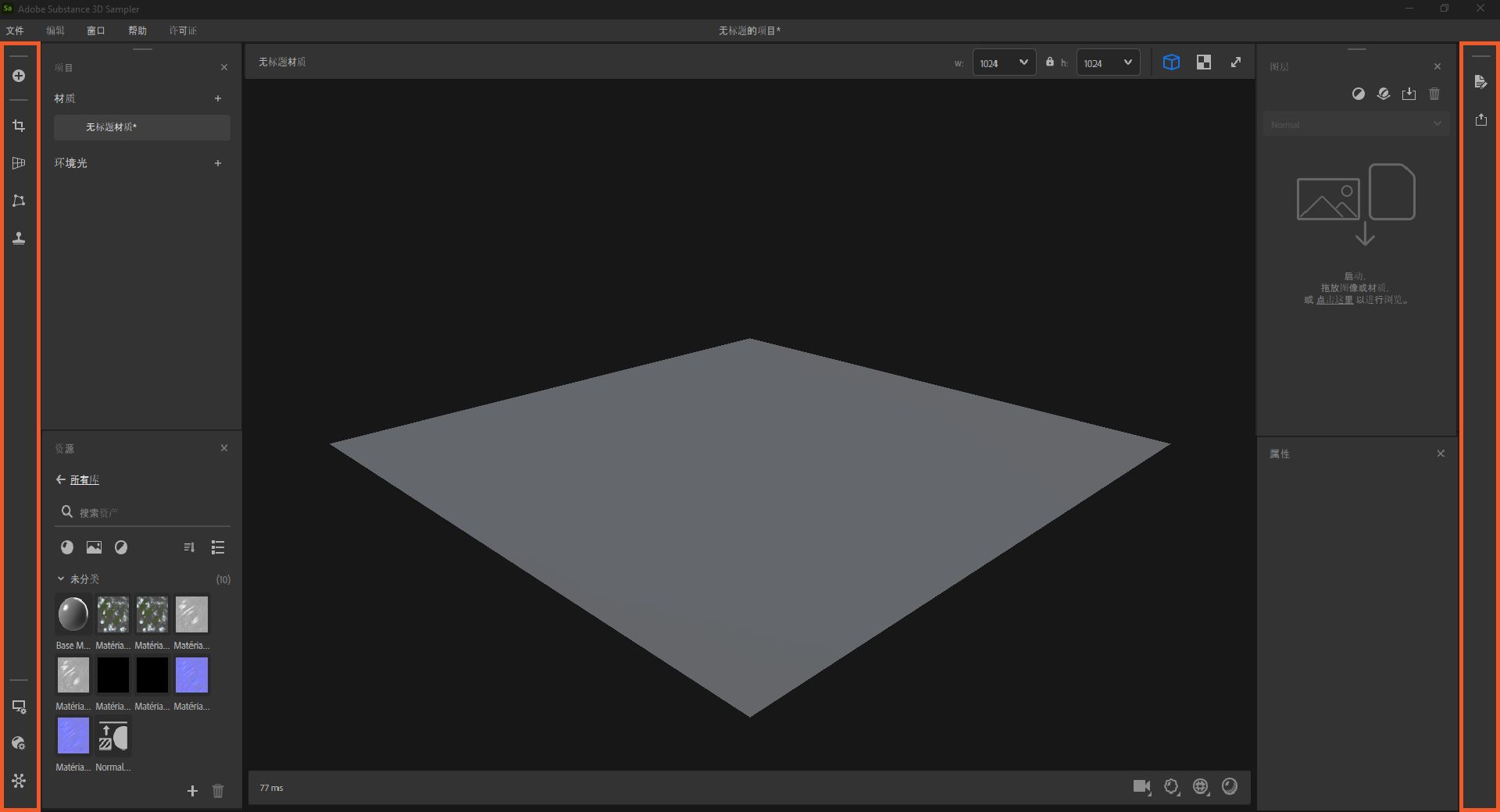This screenshot has height=812, width=1500.
Task: Focus the 搜索资产 asset search field
Action: (142, 513)
